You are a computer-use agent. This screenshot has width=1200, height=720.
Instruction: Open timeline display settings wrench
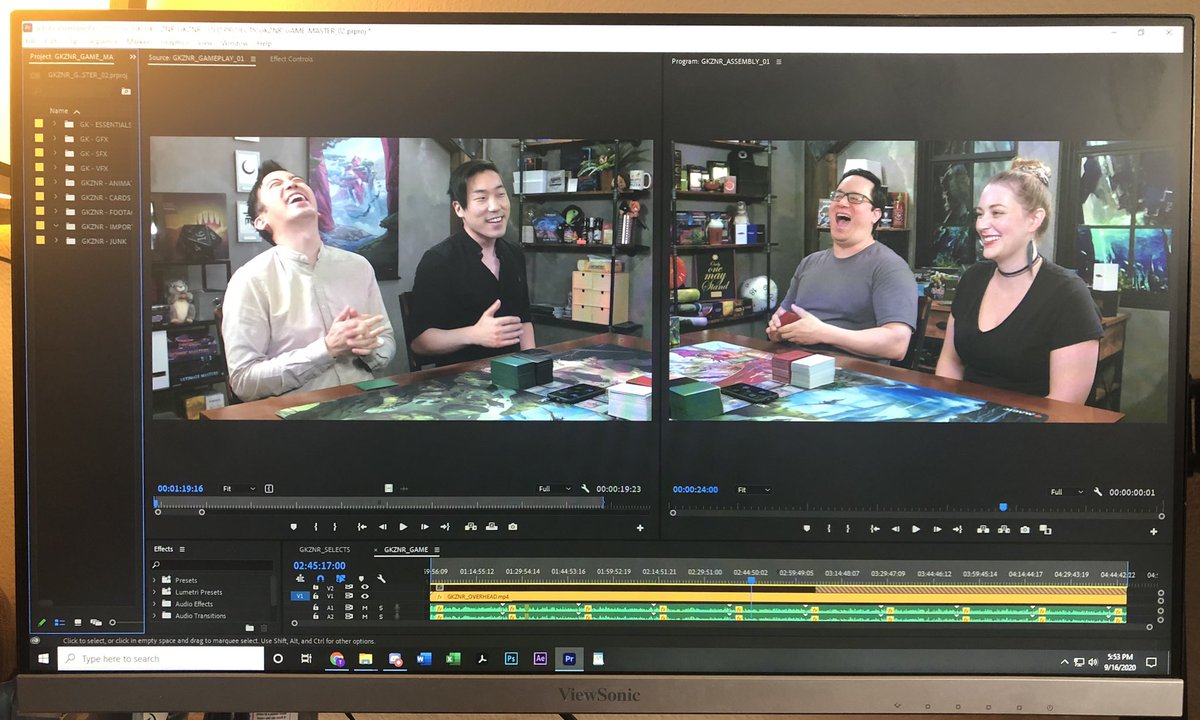381,579
